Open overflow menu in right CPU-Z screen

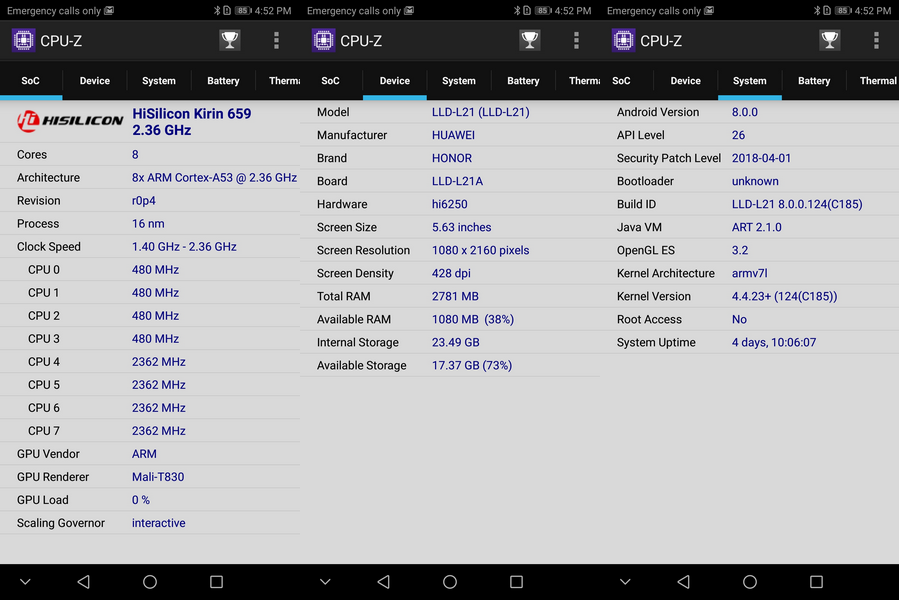[876, 40]
